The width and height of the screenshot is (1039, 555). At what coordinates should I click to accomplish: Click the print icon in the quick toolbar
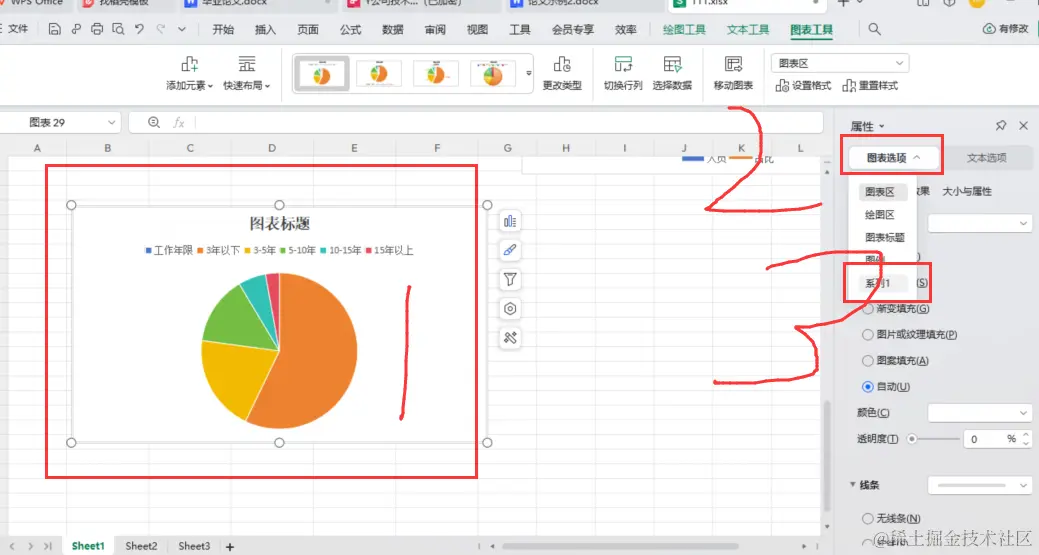[x=97, y=29]
